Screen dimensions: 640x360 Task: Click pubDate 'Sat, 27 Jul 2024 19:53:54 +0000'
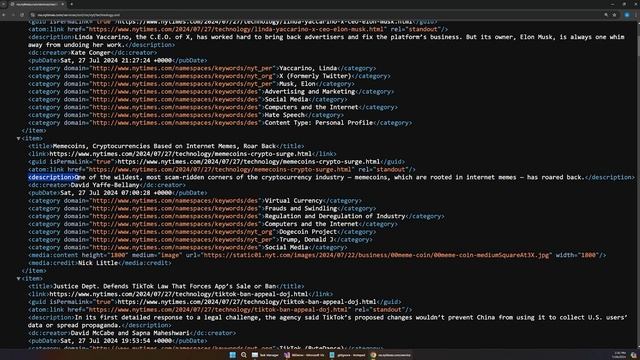click(x=116, y=340)
